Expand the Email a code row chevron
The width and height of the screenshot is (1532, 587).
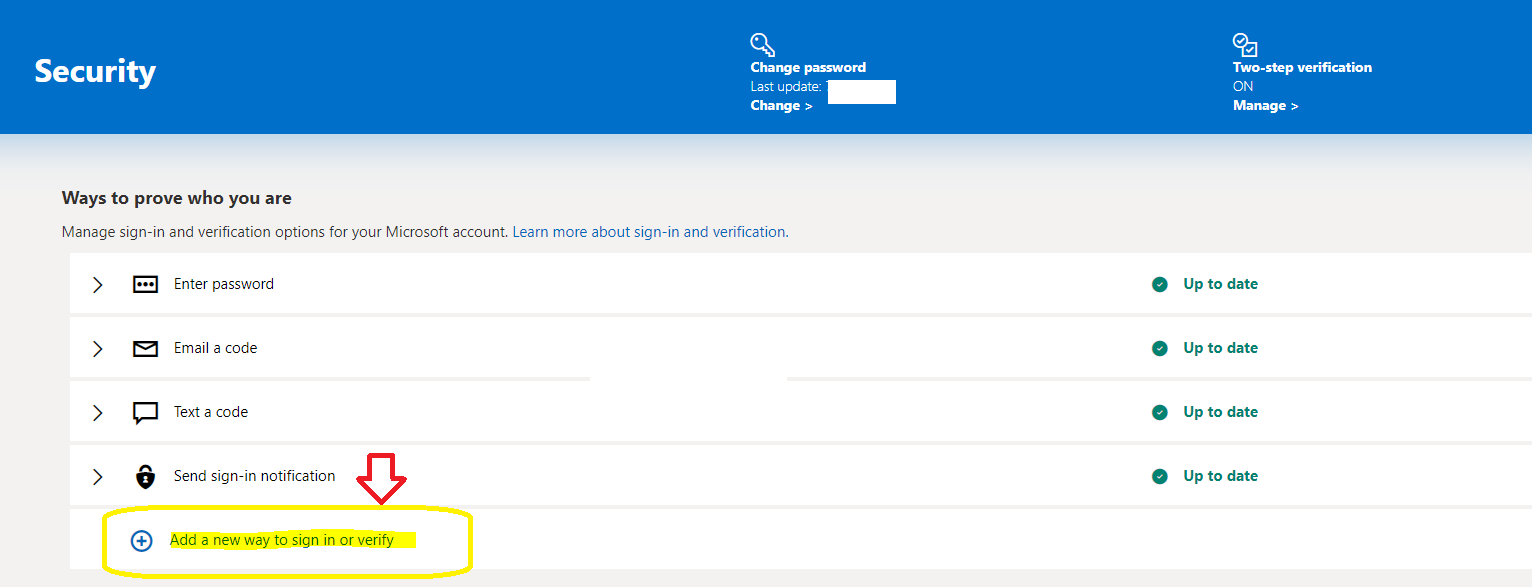coord(98,348)
